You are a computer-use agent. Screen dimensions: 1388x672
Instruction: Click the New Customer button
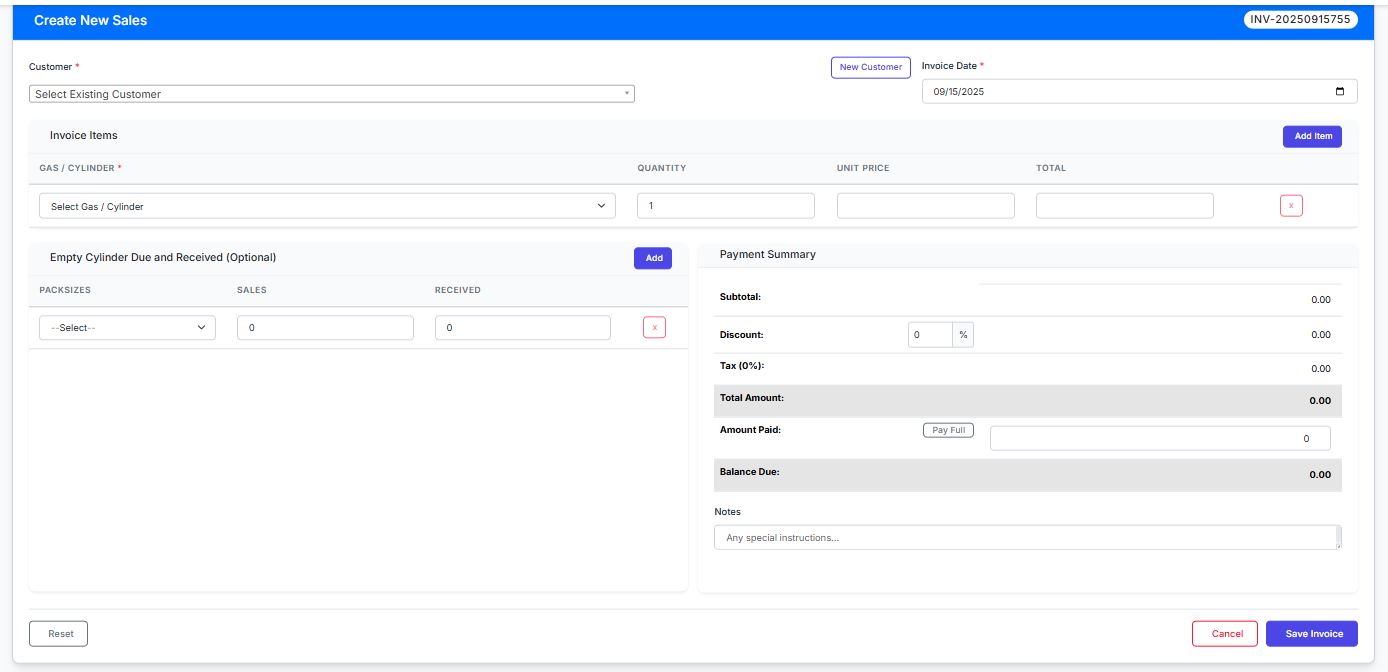tap(870, 67)
